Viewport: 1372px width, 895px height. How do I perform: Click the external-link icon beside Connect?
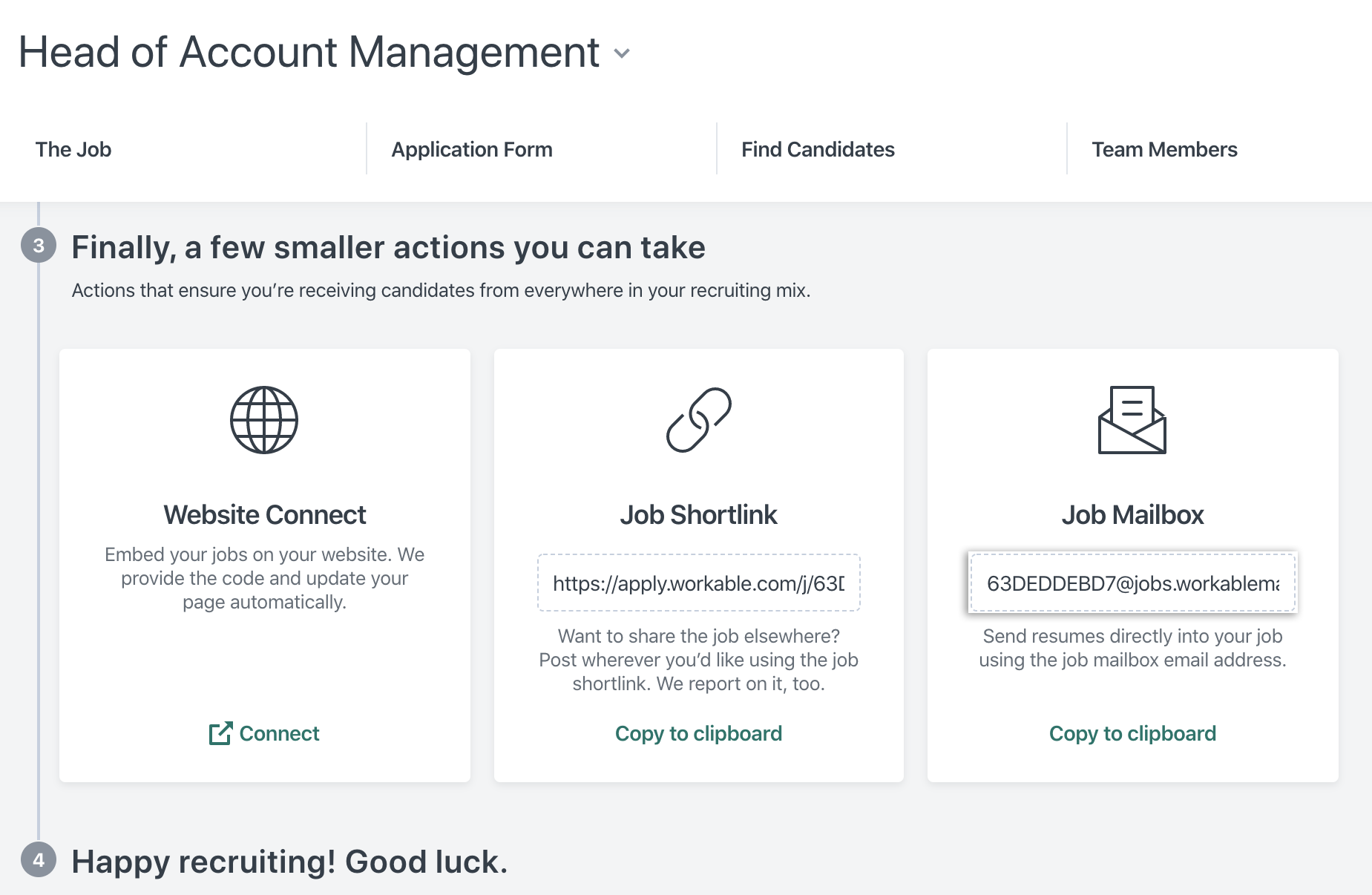point(220,733)
